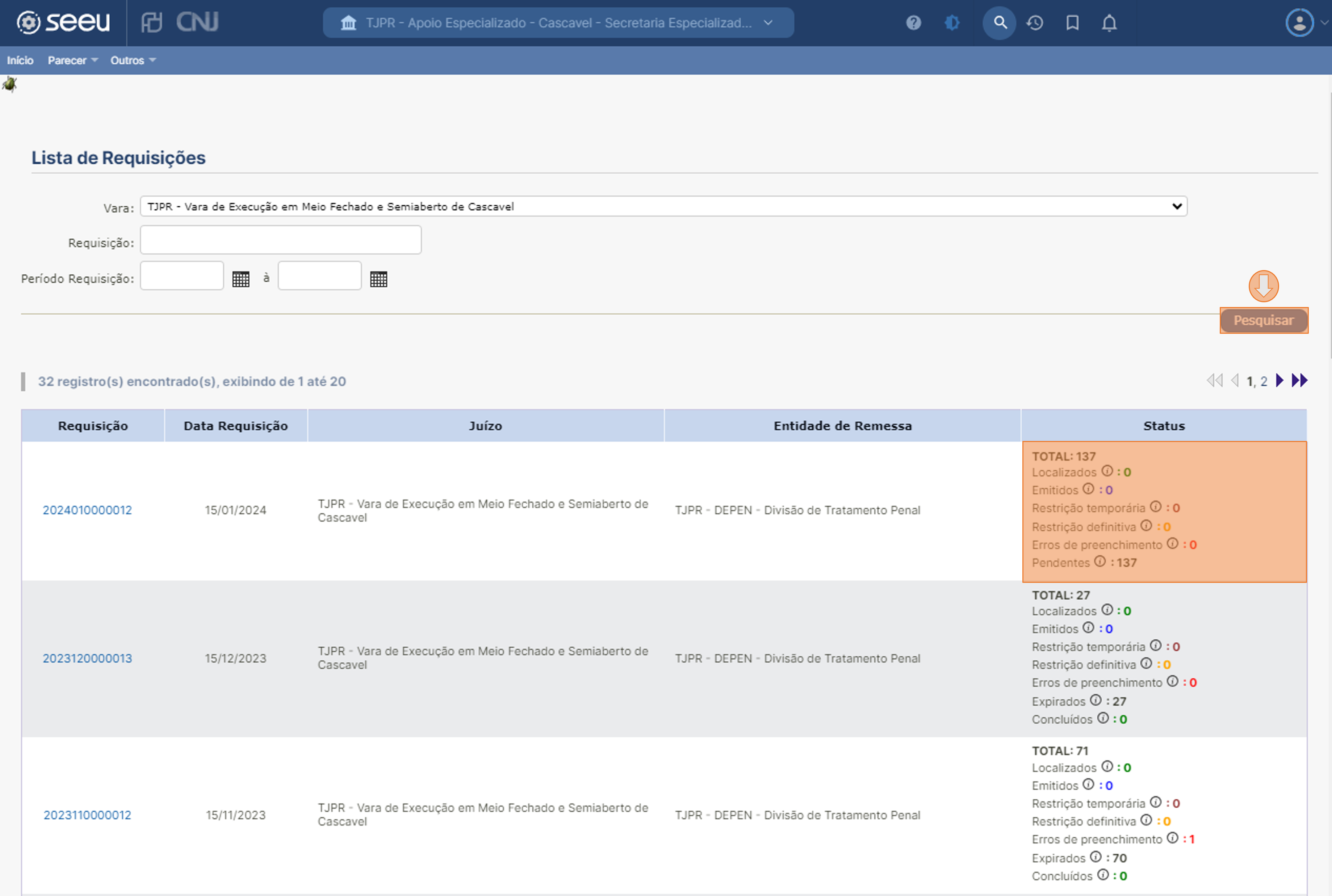Click info icon beside Expirados: 27
This screenshot has width=1332, height=896.
[1095, 700]
